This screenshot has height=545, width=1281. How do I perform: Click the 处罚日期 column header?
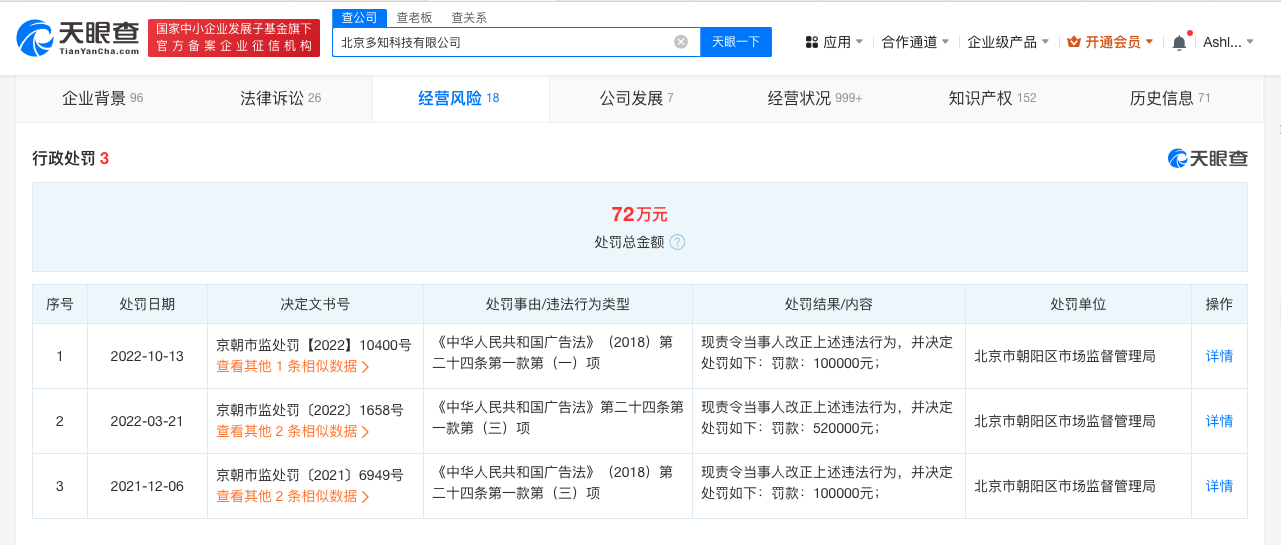147,304
